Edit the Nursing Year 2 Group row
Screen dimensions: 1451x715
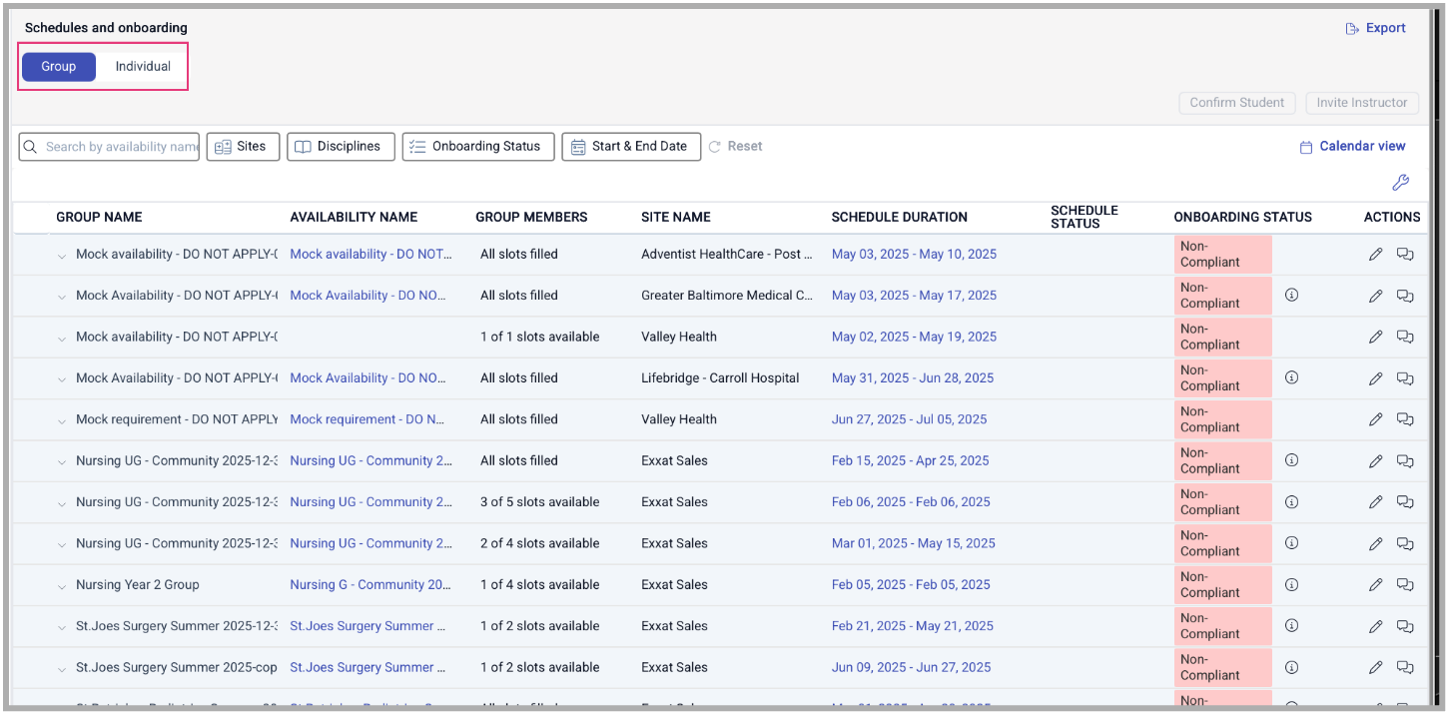click(1375, 585)
